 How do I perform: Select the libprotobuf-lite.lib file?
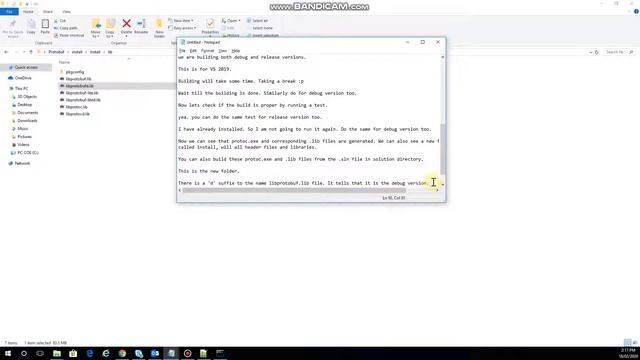click(x=82, y=93)
